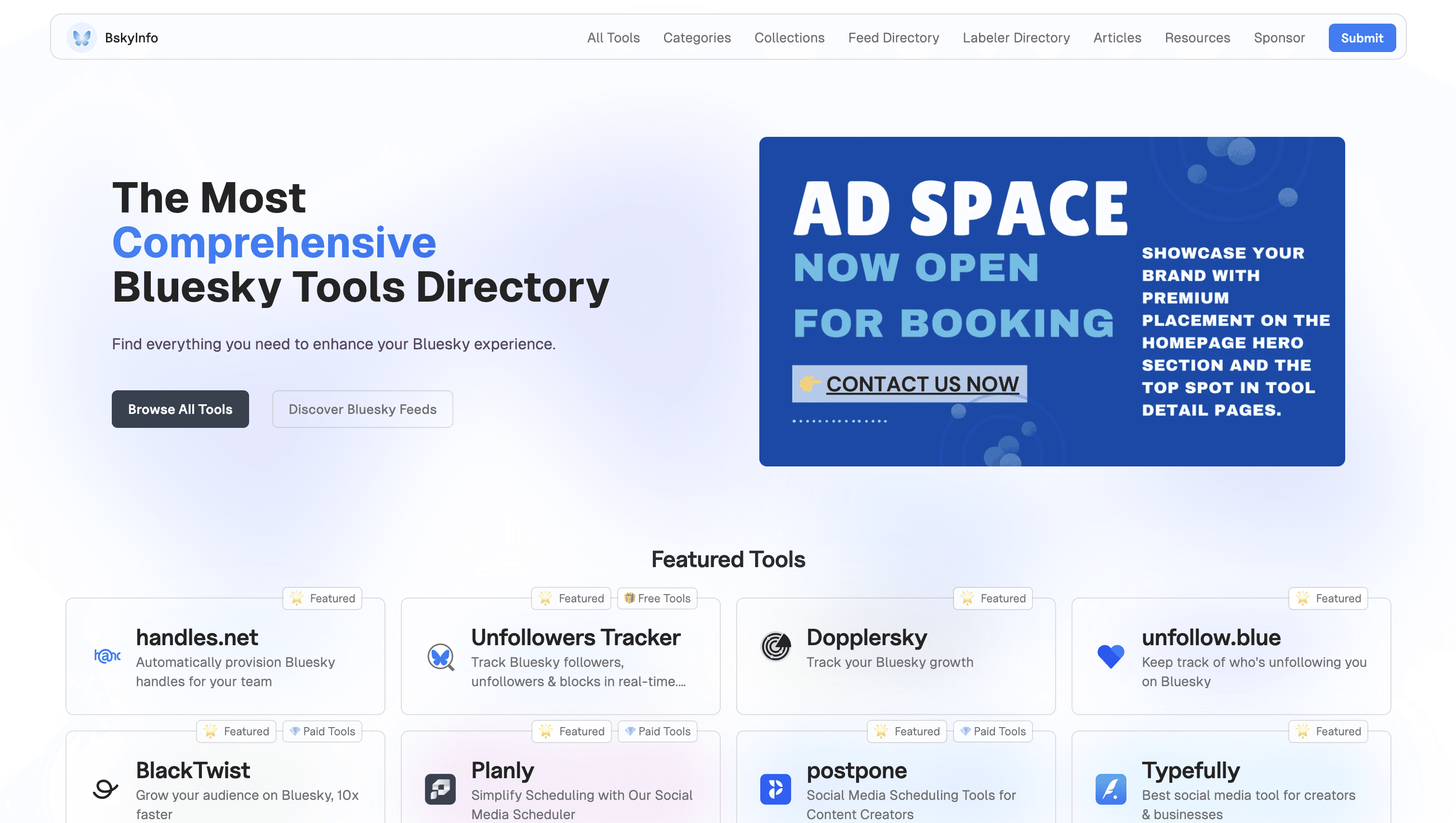
Task: Go to the Feed Directory page
Action: click(893, 38)
